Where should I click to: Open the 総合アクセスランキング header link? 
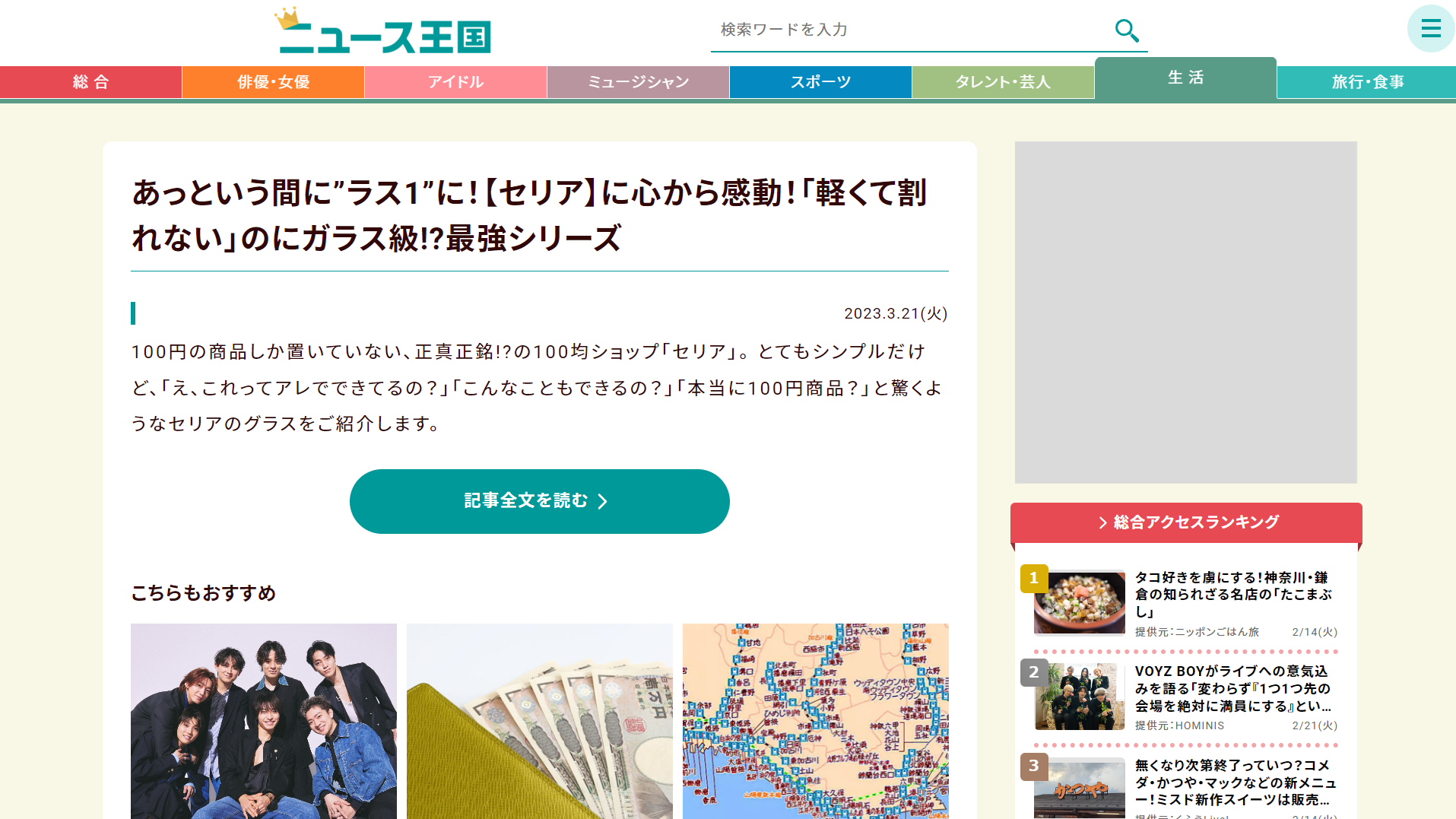[1186, 522]
